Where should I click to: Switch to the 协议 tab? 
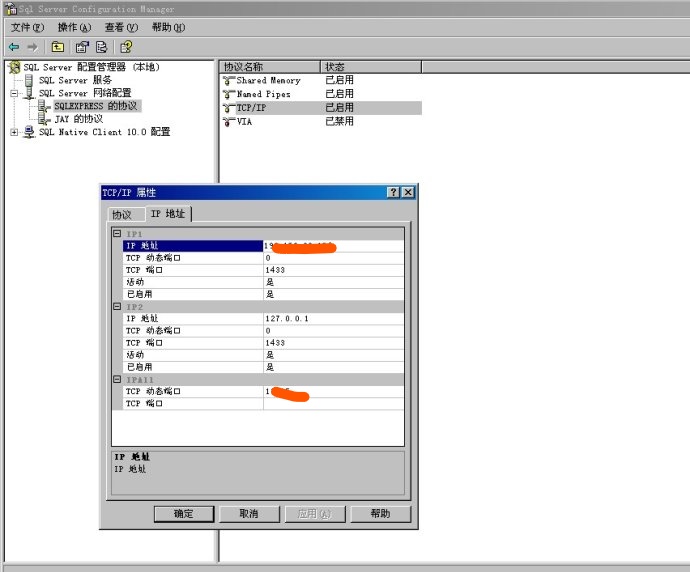point(121,215)
